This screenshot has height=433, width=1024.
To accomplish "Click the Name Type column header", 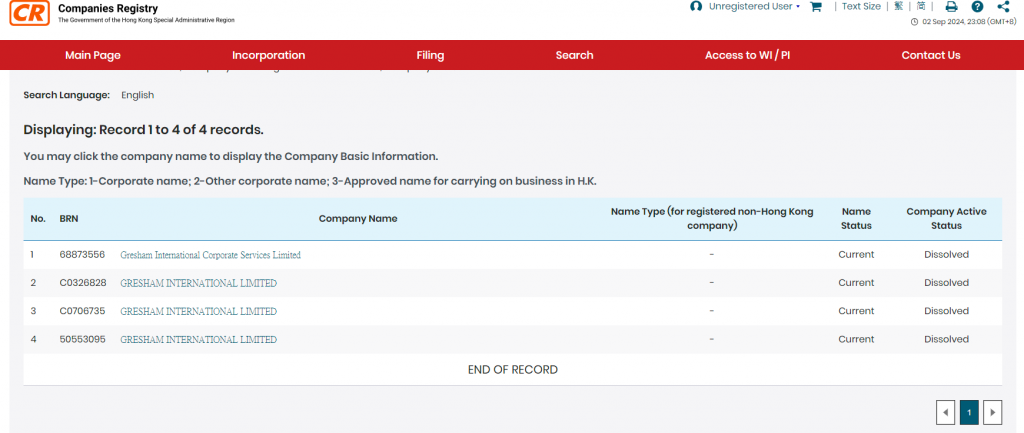I will point(712,219).
